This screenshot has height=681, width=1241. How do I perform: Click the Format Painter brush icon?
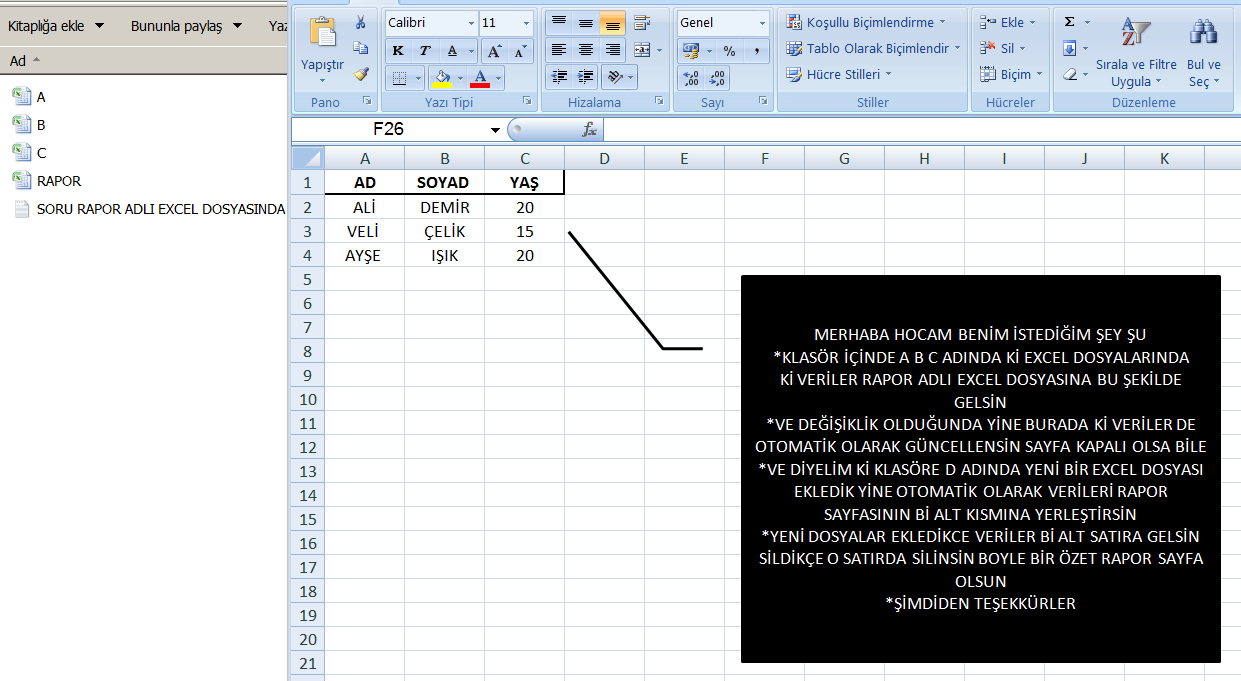361,73
